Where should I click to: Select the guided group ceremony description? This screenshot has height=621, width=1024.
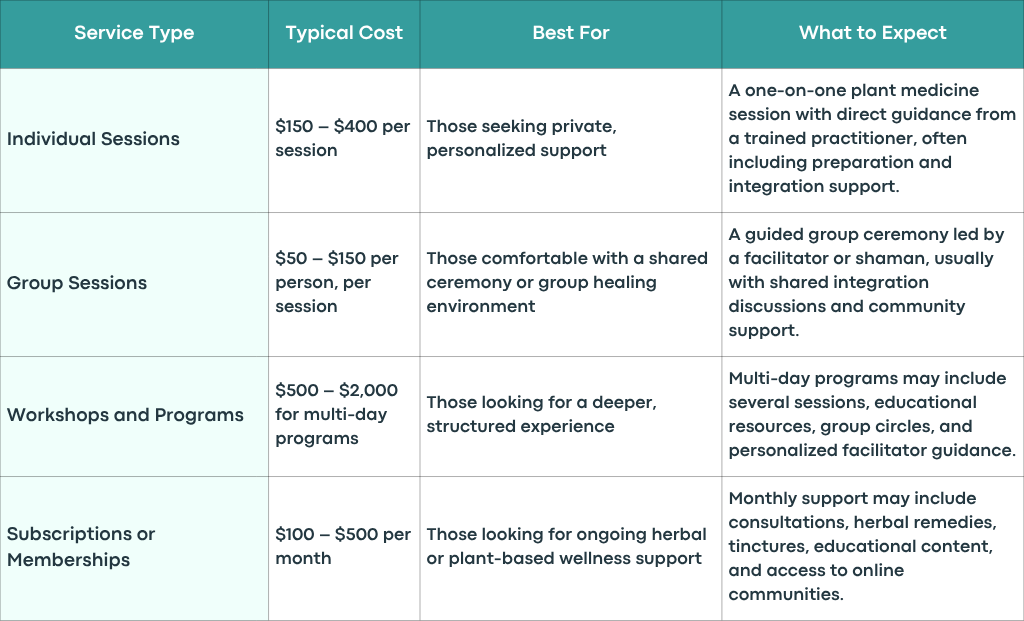[867, 282]
